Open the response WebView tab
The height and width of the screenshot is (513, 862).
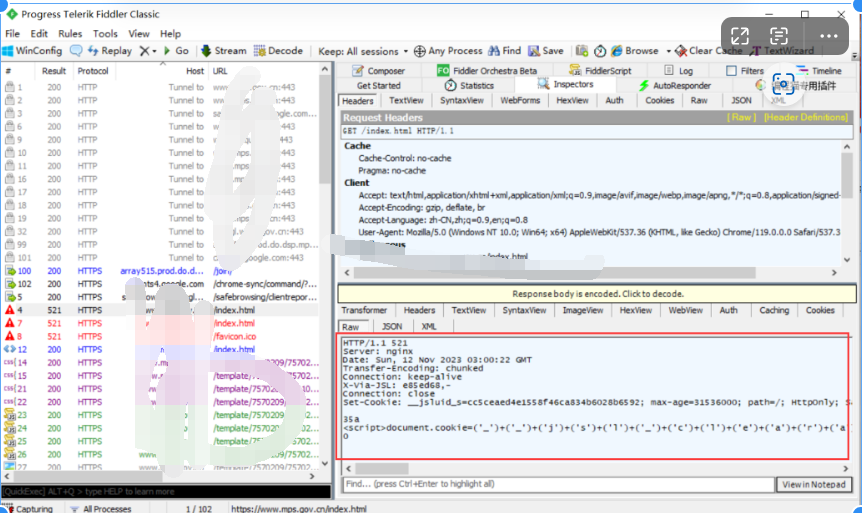(x=686, y=311)
